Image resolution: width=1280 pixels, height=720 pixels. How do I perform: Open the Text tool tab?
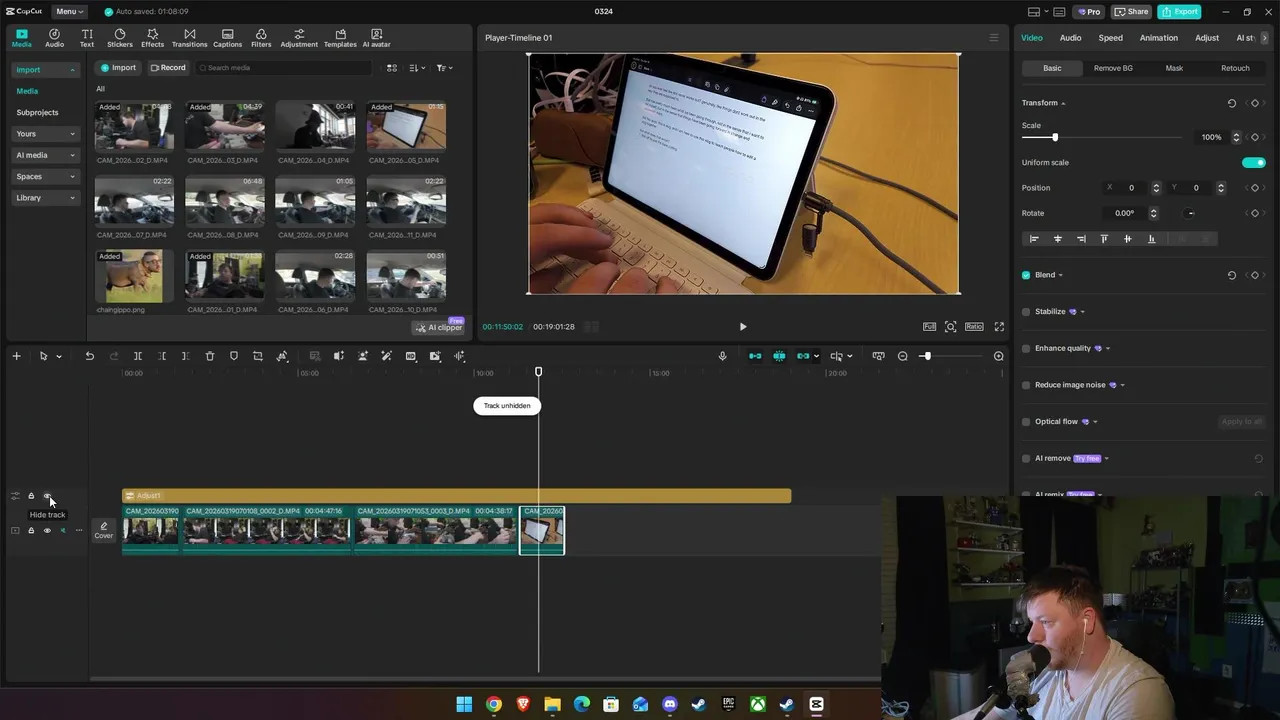tap(87, 38)
